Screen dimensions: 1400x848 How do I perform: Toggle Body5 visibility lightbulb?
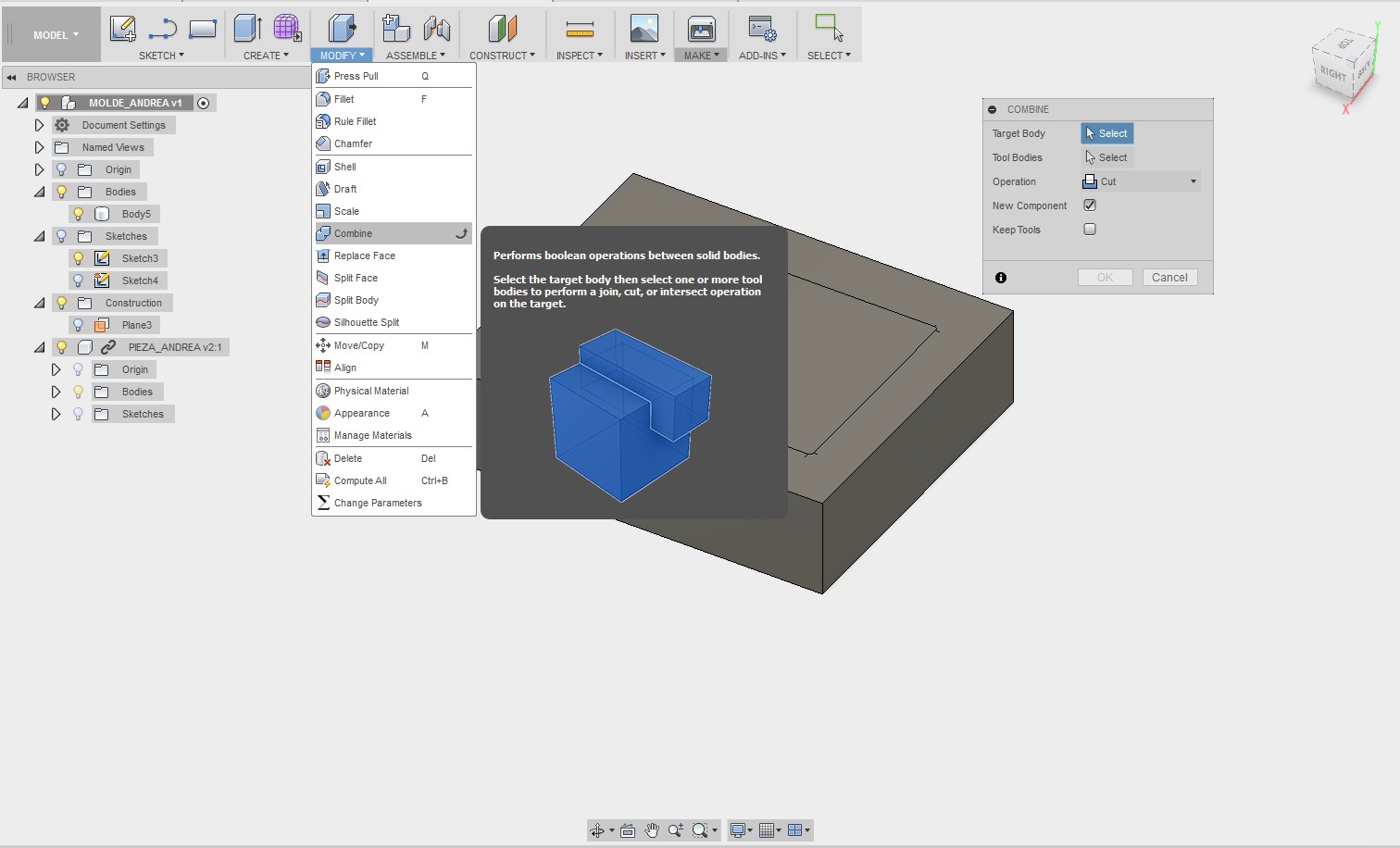[79, 214]
